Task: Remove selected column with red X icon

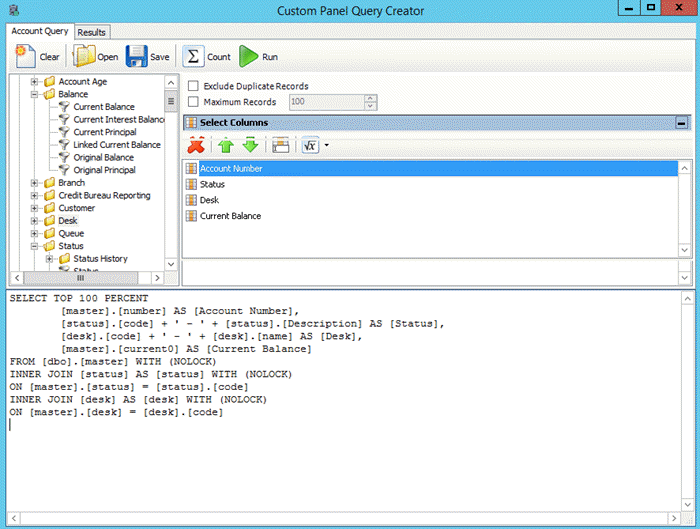Action: click(196, 146)
